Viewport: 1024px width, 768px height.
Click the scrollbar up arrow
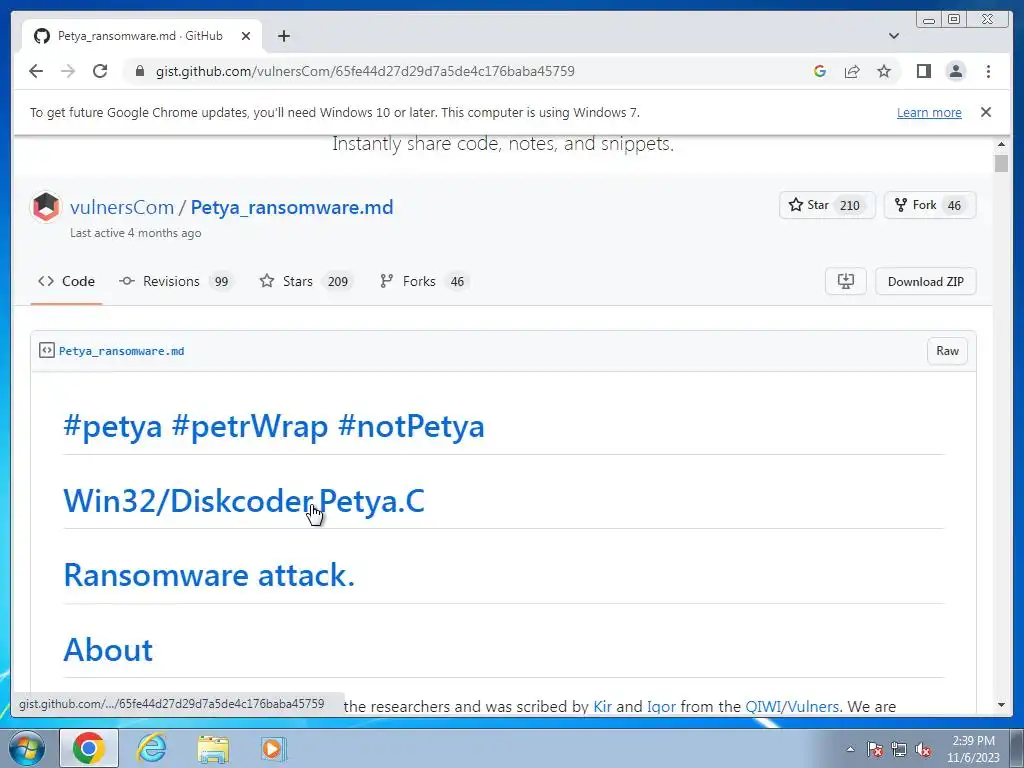pyautogui.click(x=1001, y=144)
